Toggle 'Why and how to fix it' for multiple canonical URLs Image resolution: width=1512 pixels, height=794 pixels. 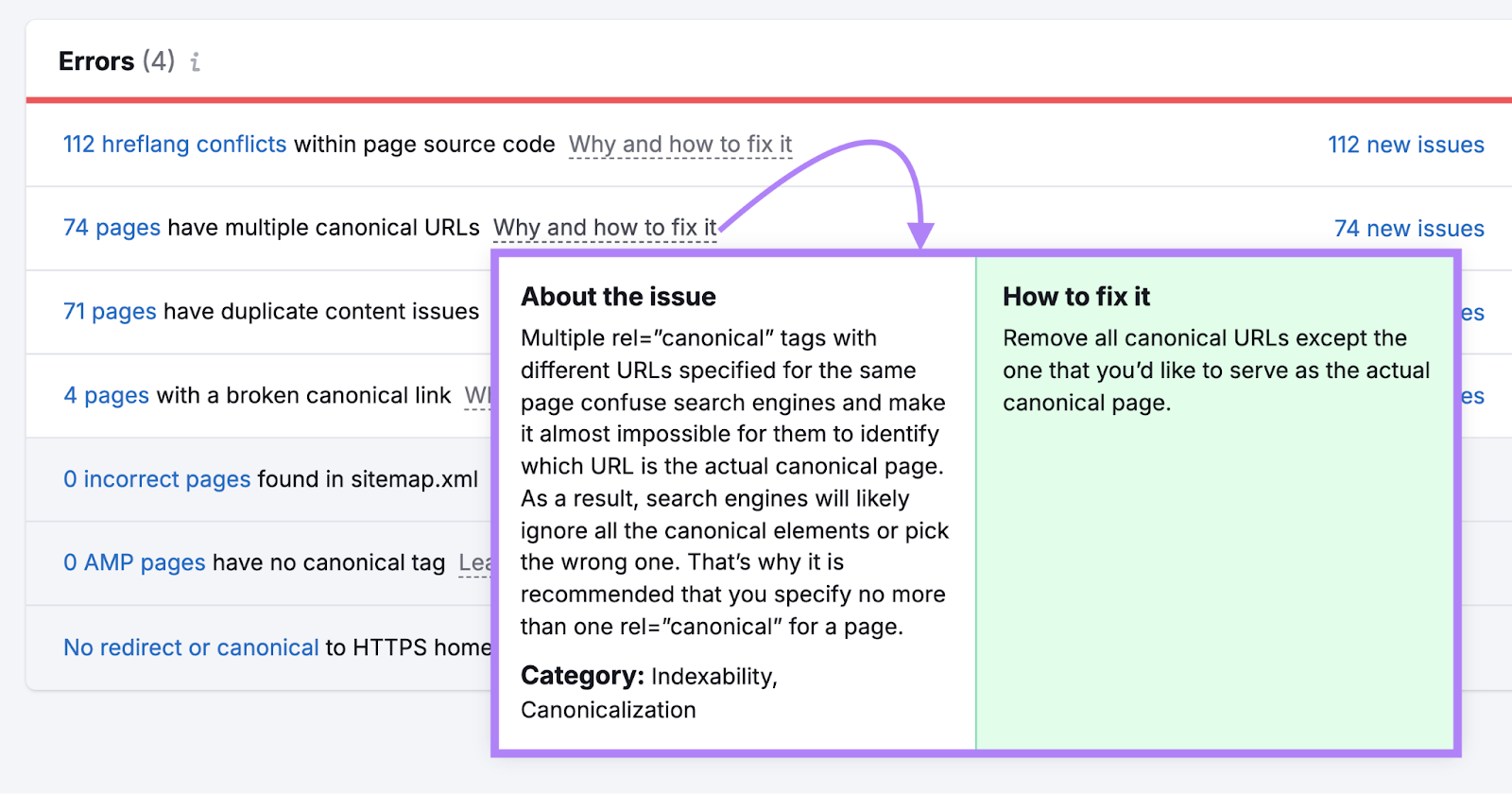click(604, 228)
